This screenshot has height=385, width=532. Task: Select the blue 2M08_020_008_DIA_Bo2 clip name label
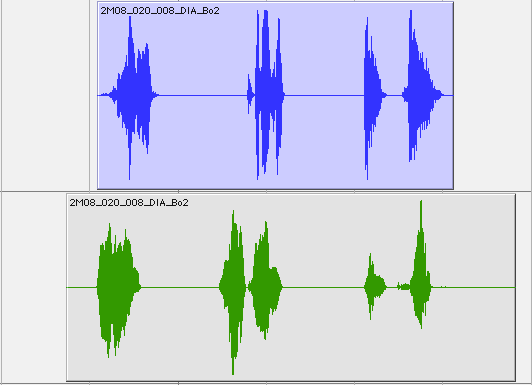160,11
